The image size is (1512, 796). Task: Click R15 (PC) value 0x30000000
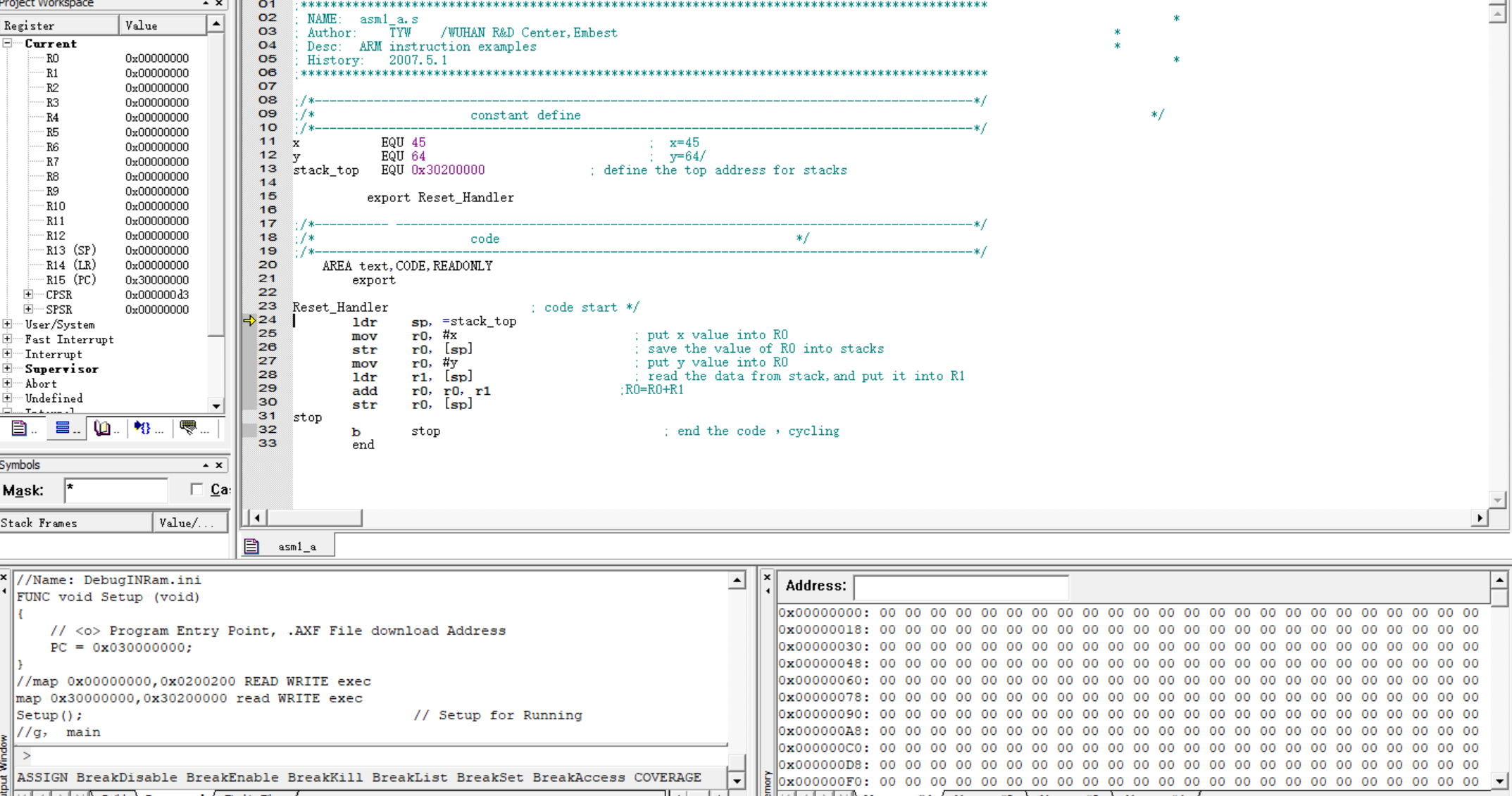click(x=157, y=280)
